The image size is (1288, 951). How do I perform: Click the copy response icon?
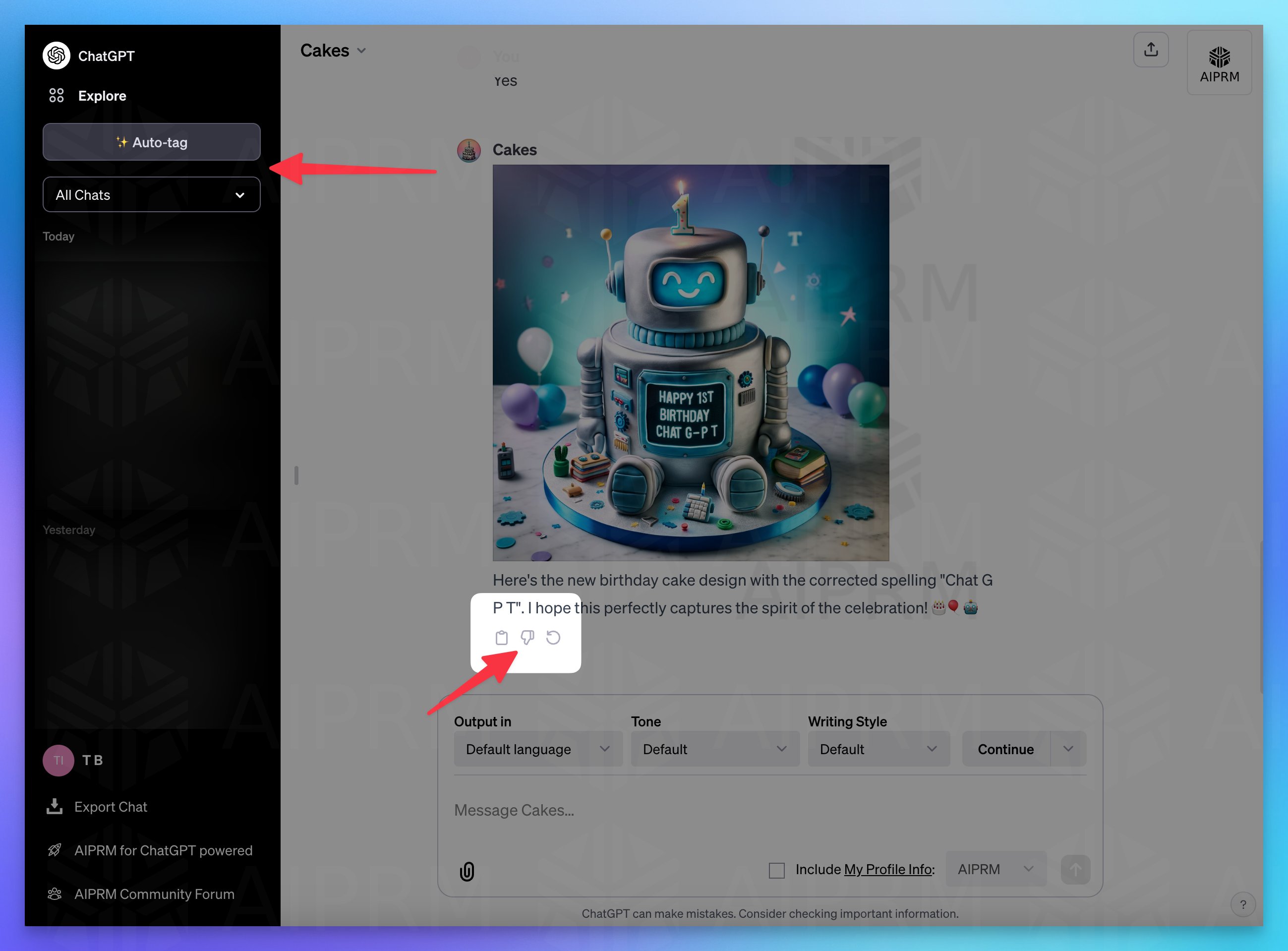point(501,637)
